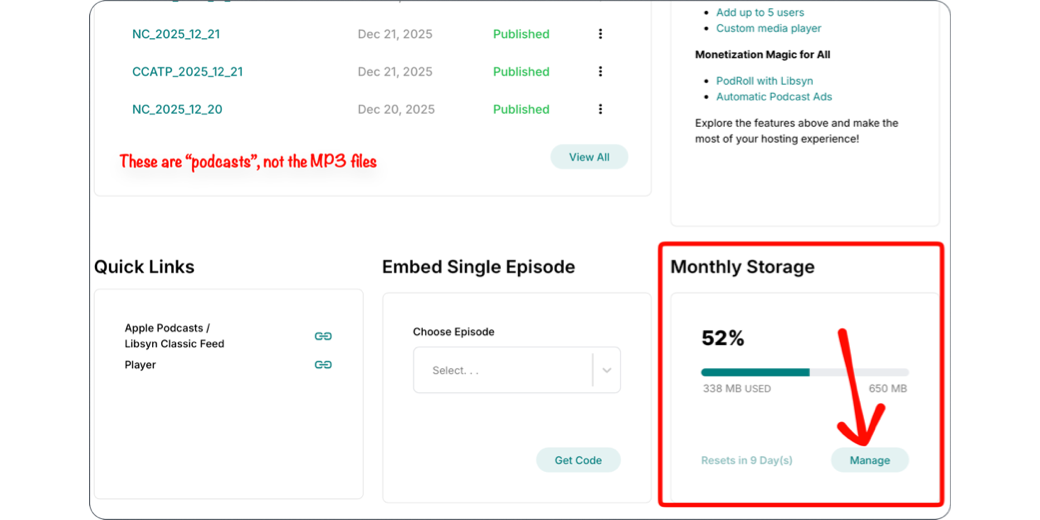1040x520 pixels.
Task: Open the NC_2025_12_20 episode link
Action: [x=177, y=109]
